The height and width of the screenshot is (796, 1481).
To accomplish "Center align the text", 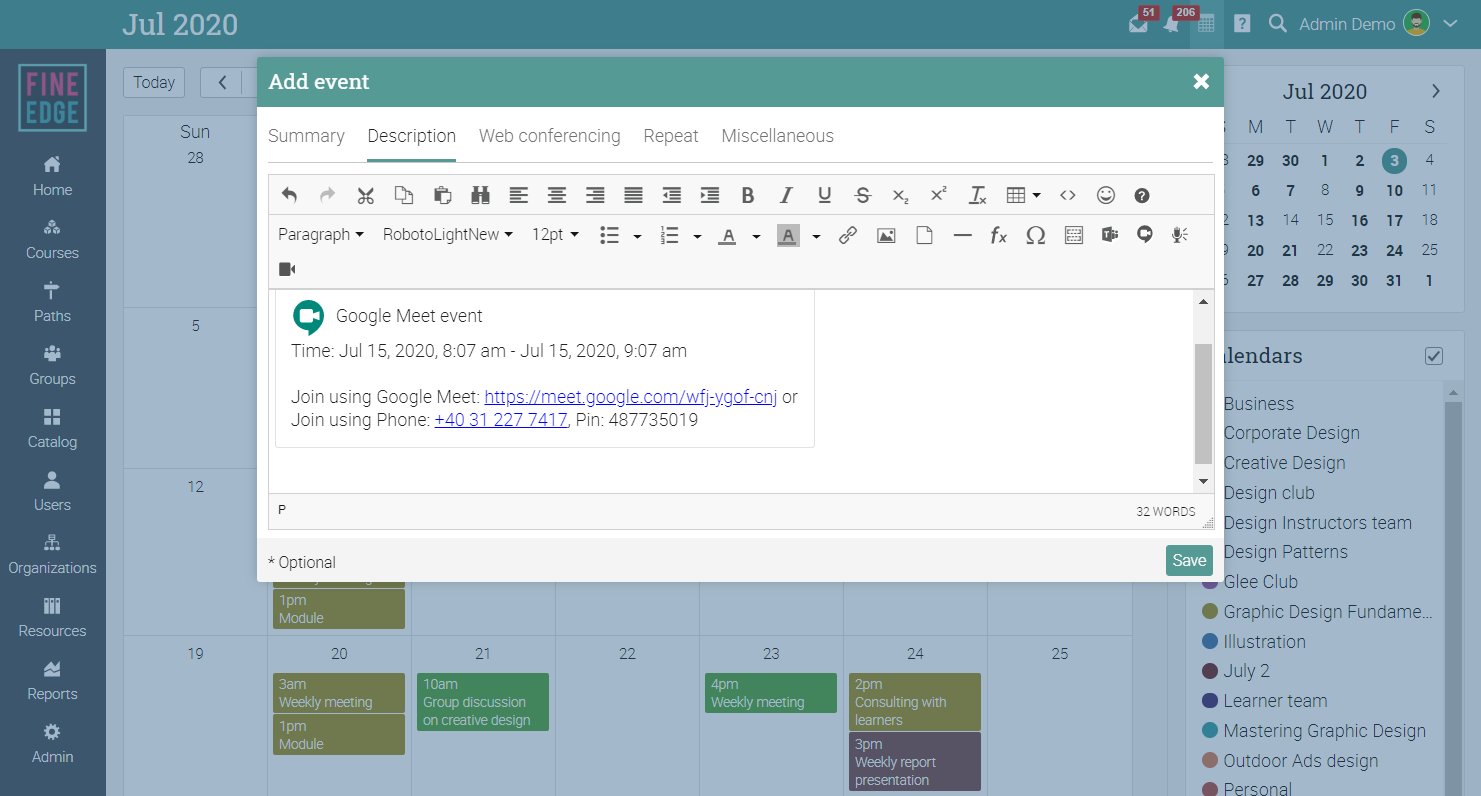I will [x=556, y=196].
